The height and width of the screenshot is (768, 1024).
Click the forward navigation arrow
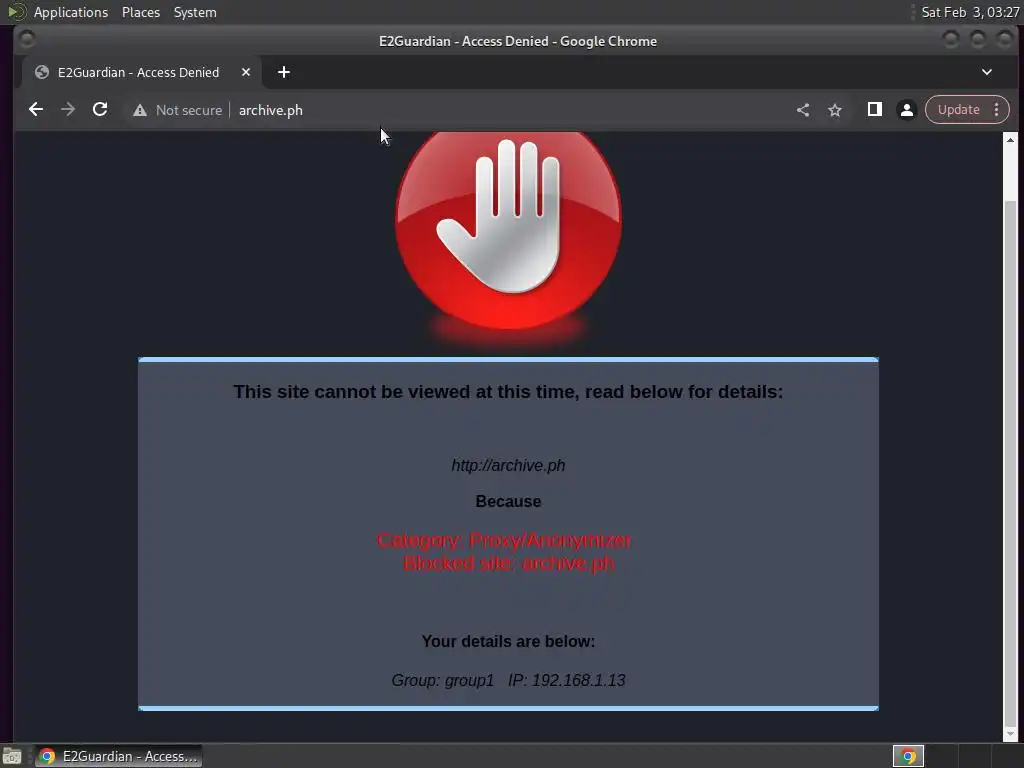[68, 110]
